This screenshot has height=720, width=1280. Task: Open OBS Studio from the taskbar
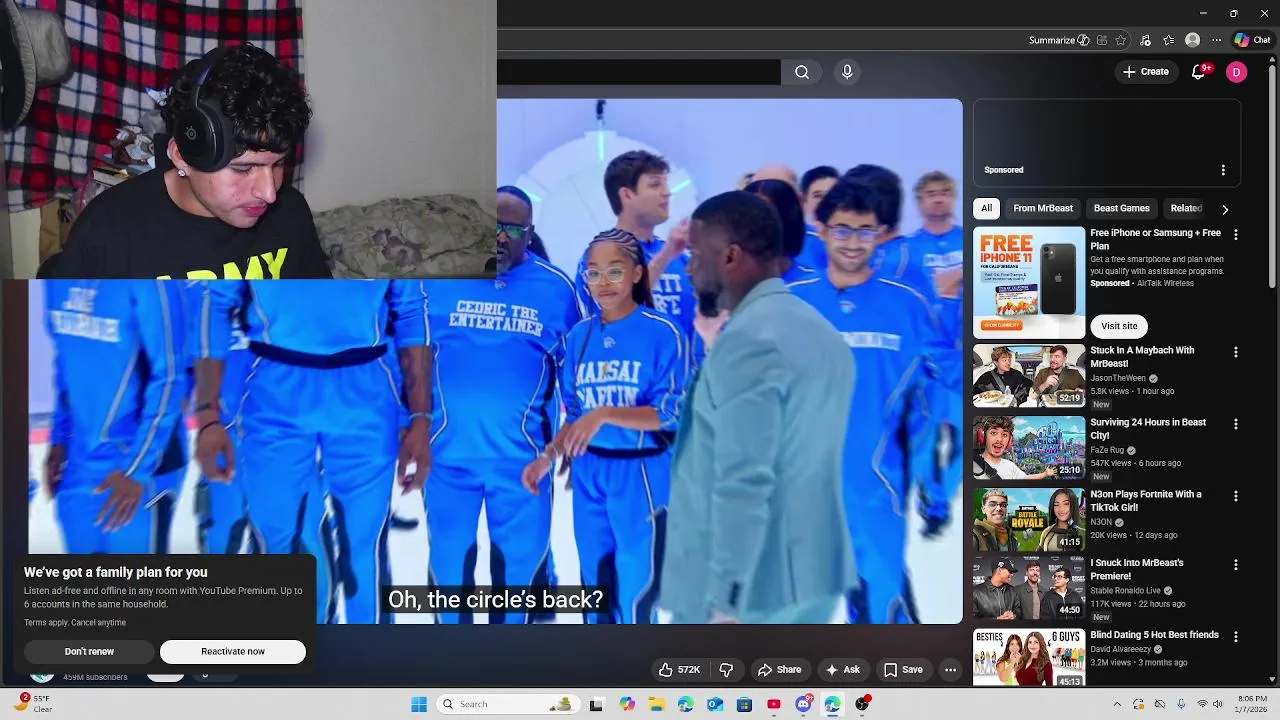coord(862,704)
